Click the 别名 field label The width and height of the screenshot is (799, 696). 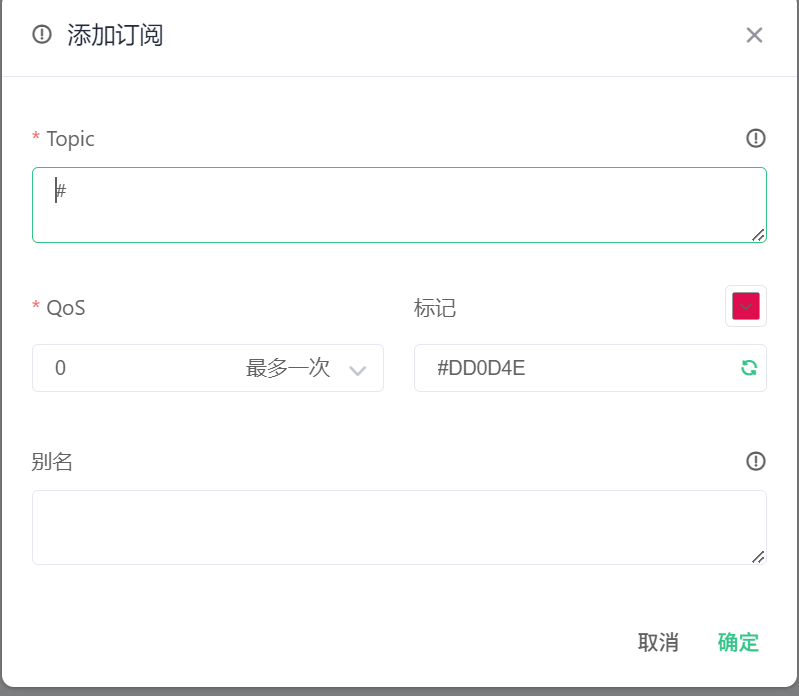pyautogui.click(x=53, y=462)
